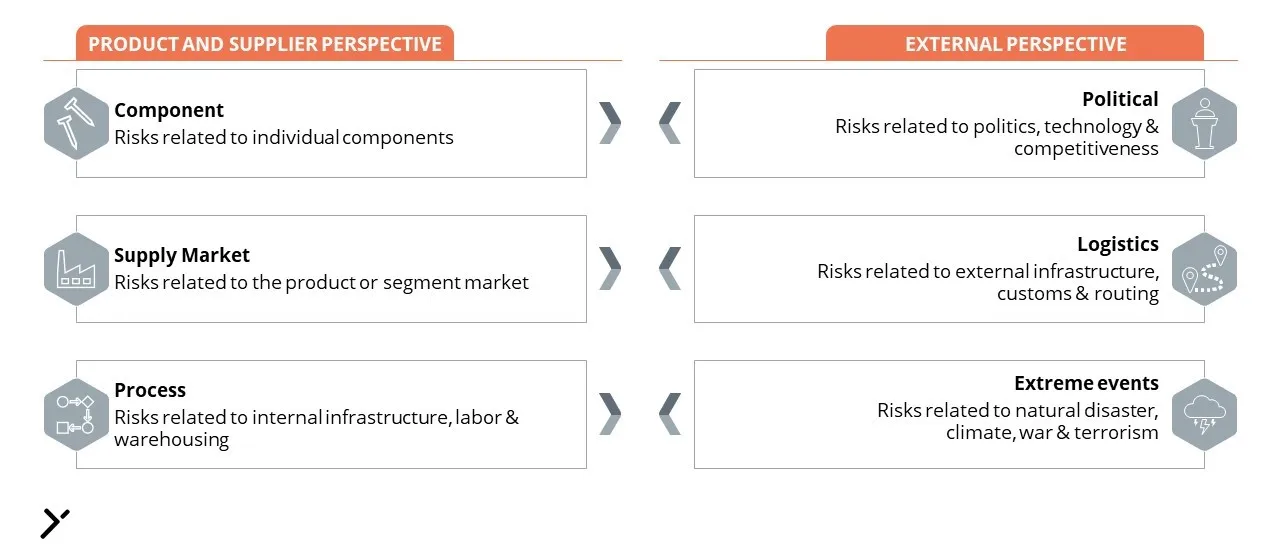Click the Supply Market heading text
The image size is (1280, 552).
point(182,256)
